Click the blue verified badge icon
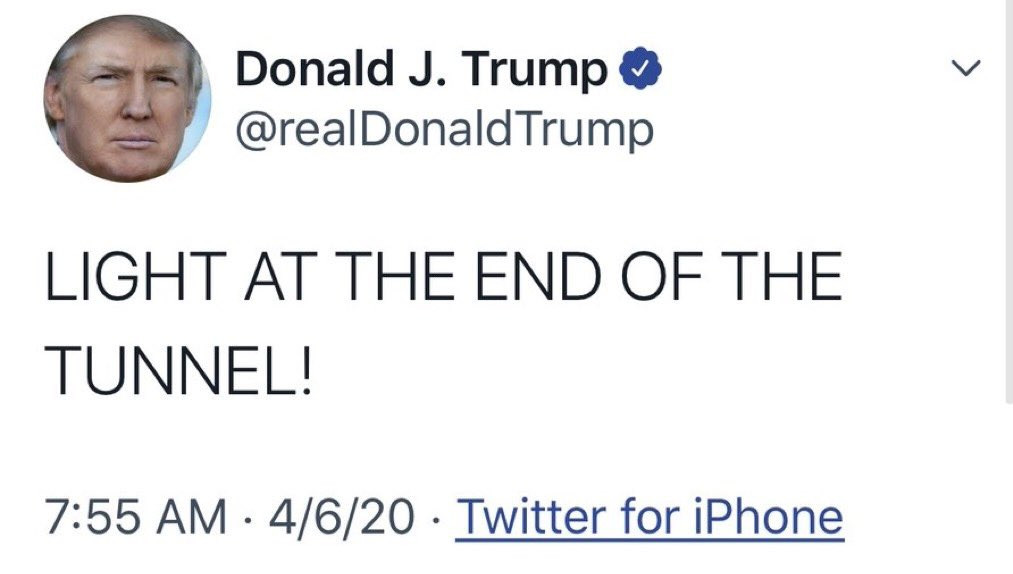Viewport: 1013px width, 574px height. coord(640,70)
